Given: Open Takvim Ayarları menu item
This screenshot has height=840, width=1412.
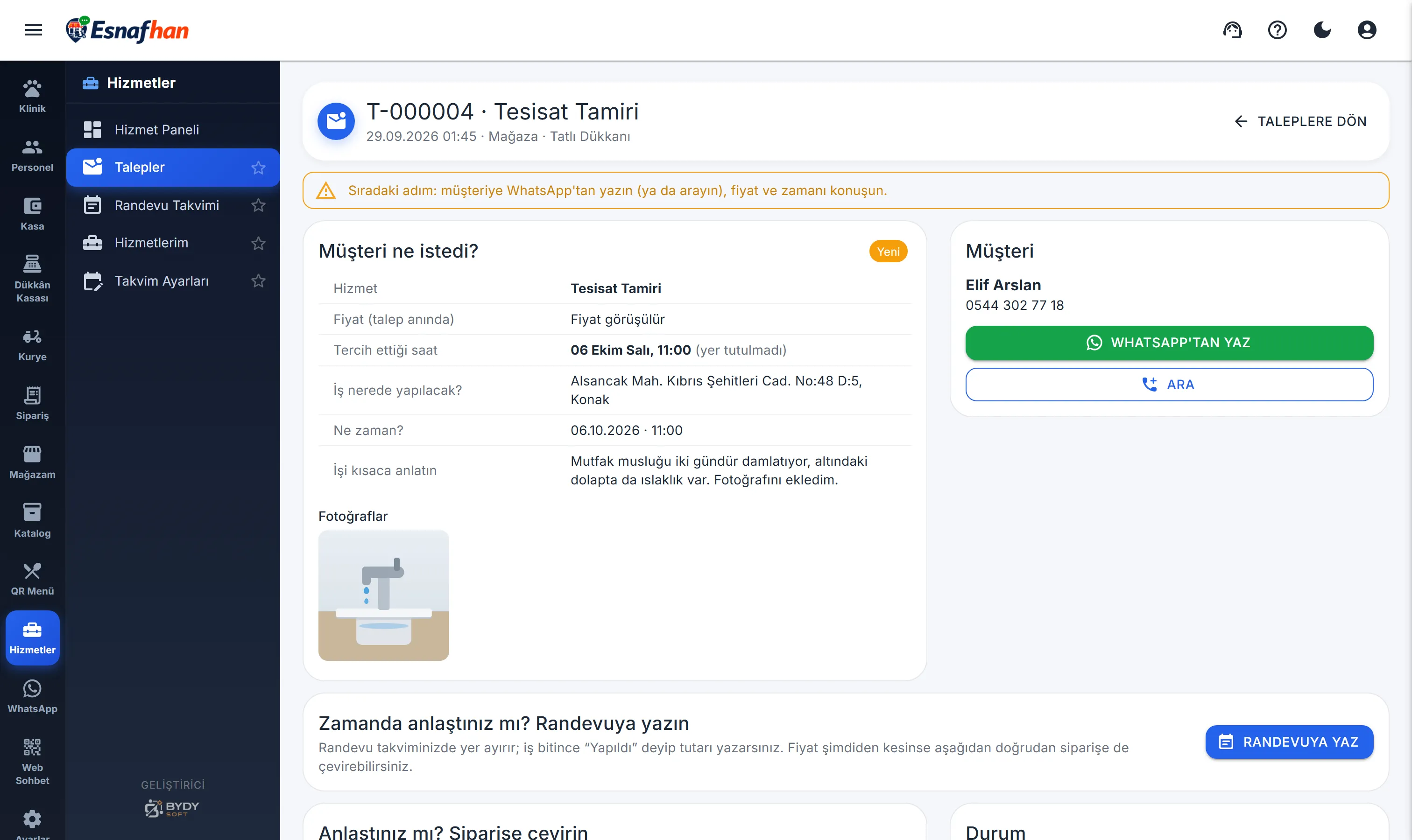Looking at the screenshot, I should [x=173, y=281].
